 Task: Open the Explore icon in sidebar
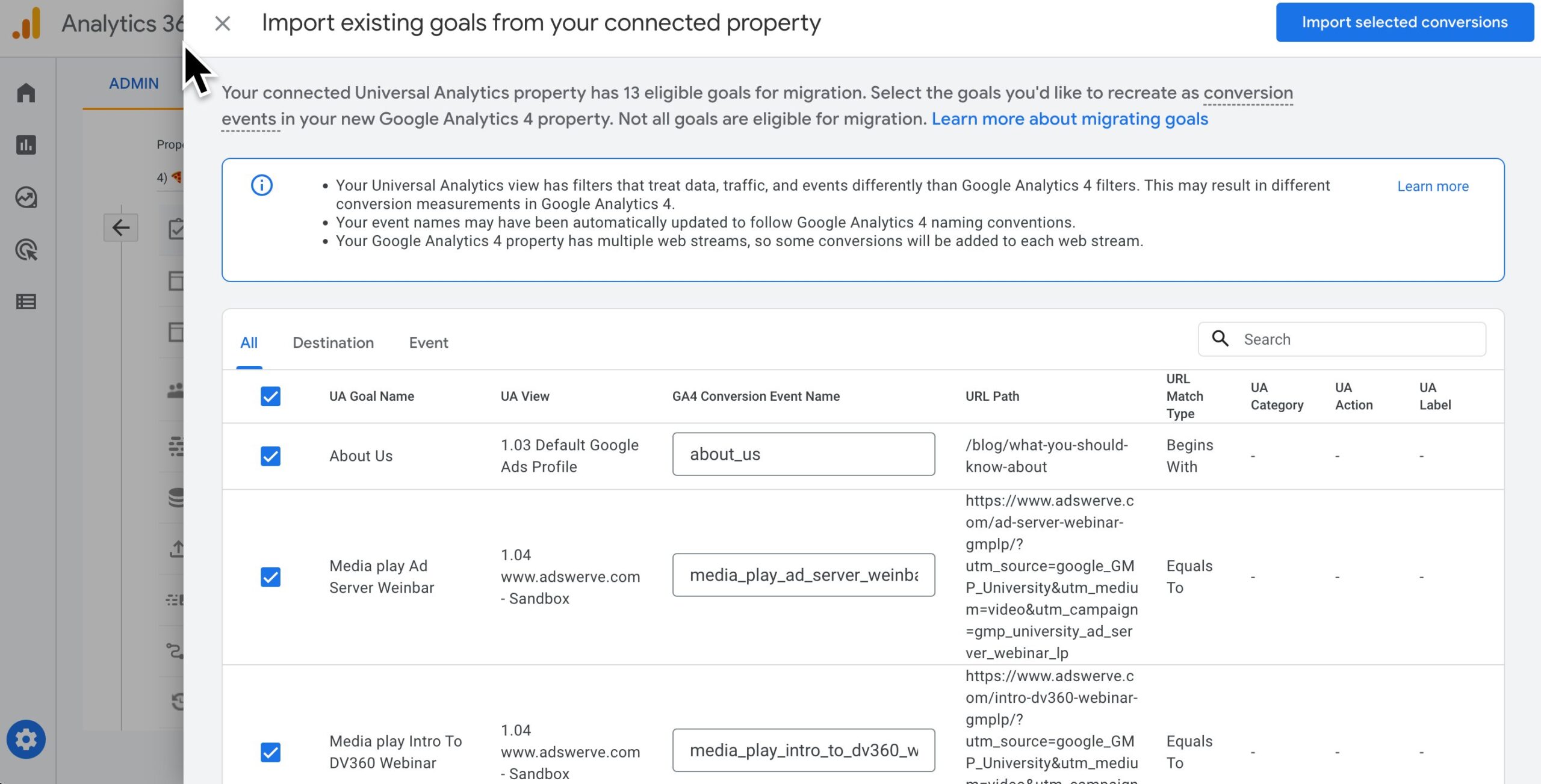pyautogui.click(x=26, y=197)
